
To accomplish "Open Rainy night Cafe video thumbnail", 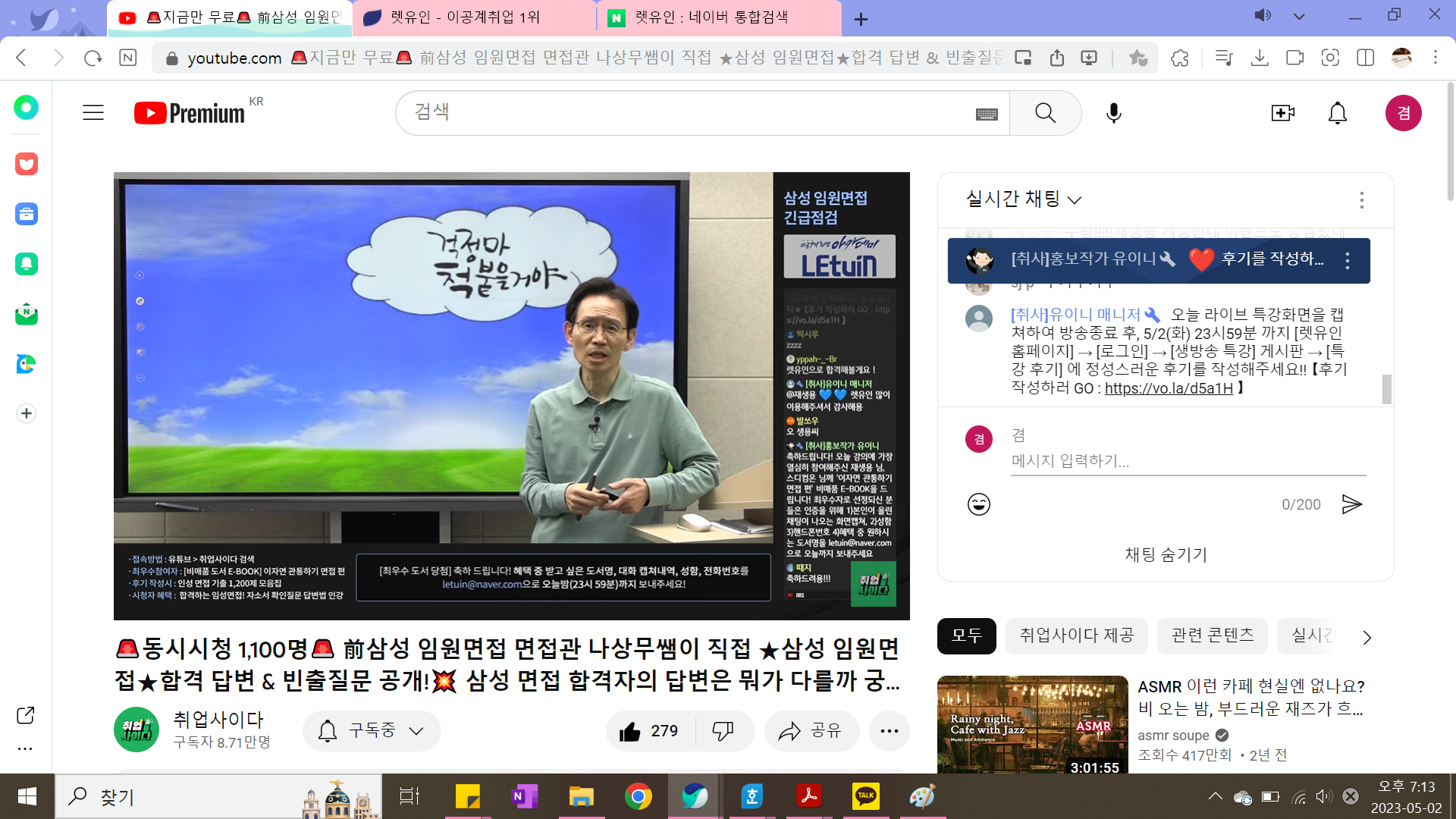I will 1032,724.
